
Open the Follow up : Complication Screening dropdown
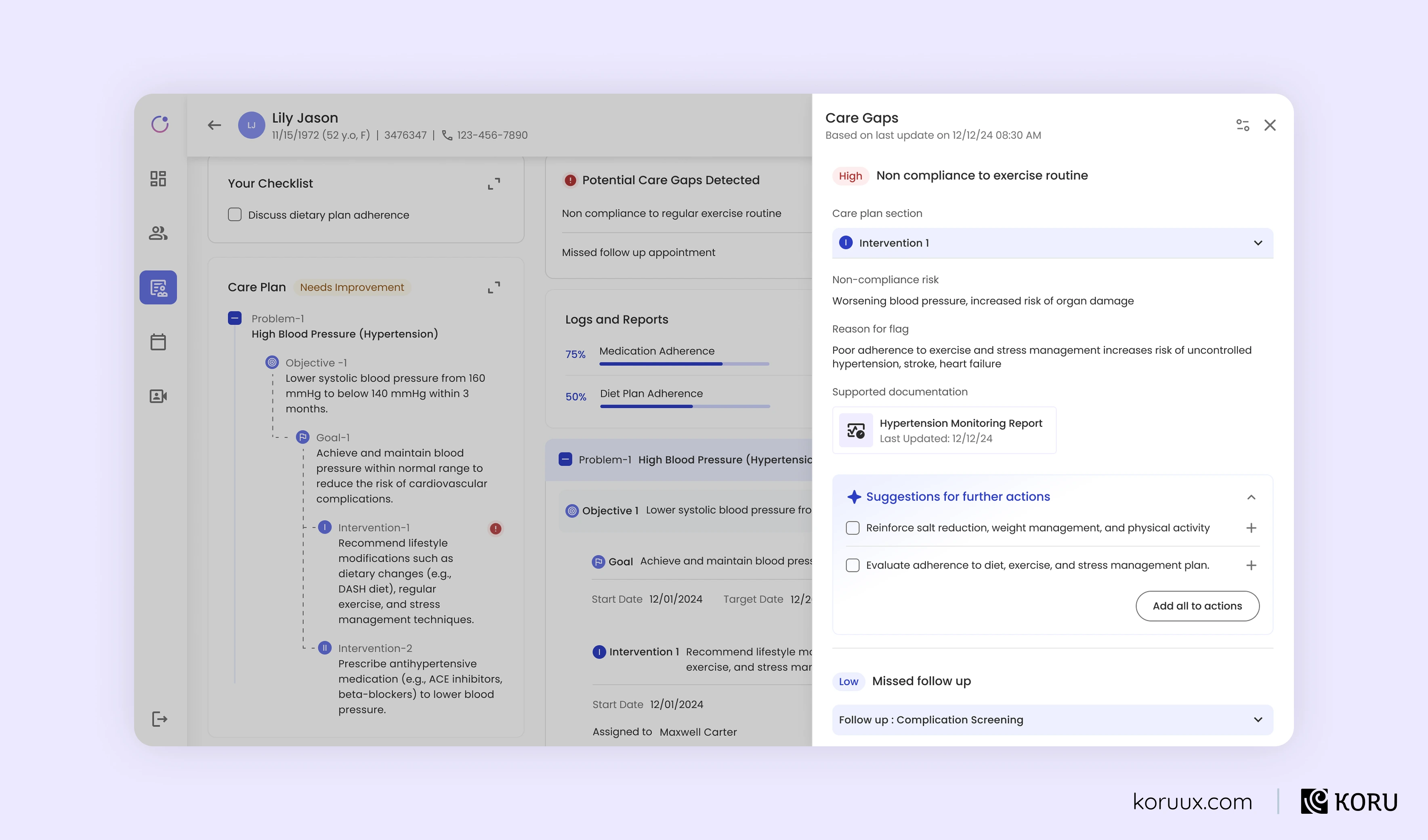[x=1052, y=720]
